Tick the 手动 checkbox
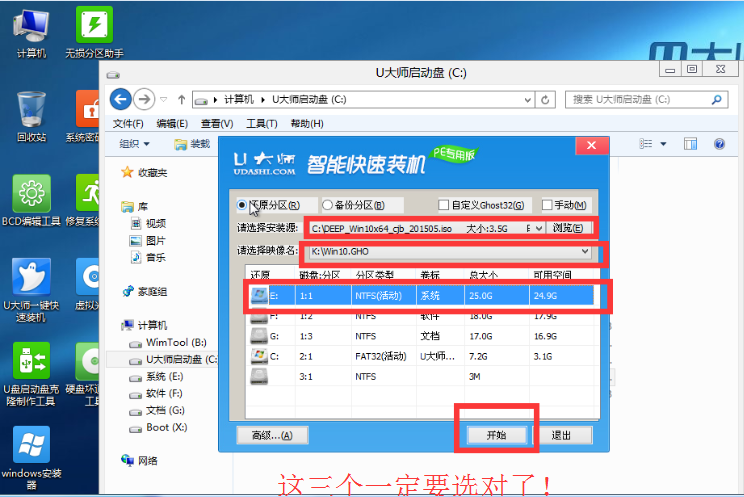Image resolution: width=744 pixels, height=497 pixels. [547, 205]
